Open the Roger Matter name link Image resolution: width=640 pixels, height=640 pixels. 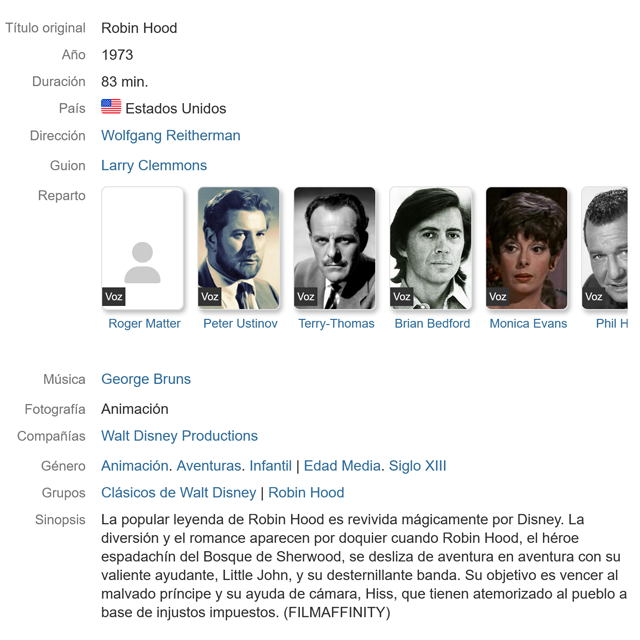click(144, 323)
